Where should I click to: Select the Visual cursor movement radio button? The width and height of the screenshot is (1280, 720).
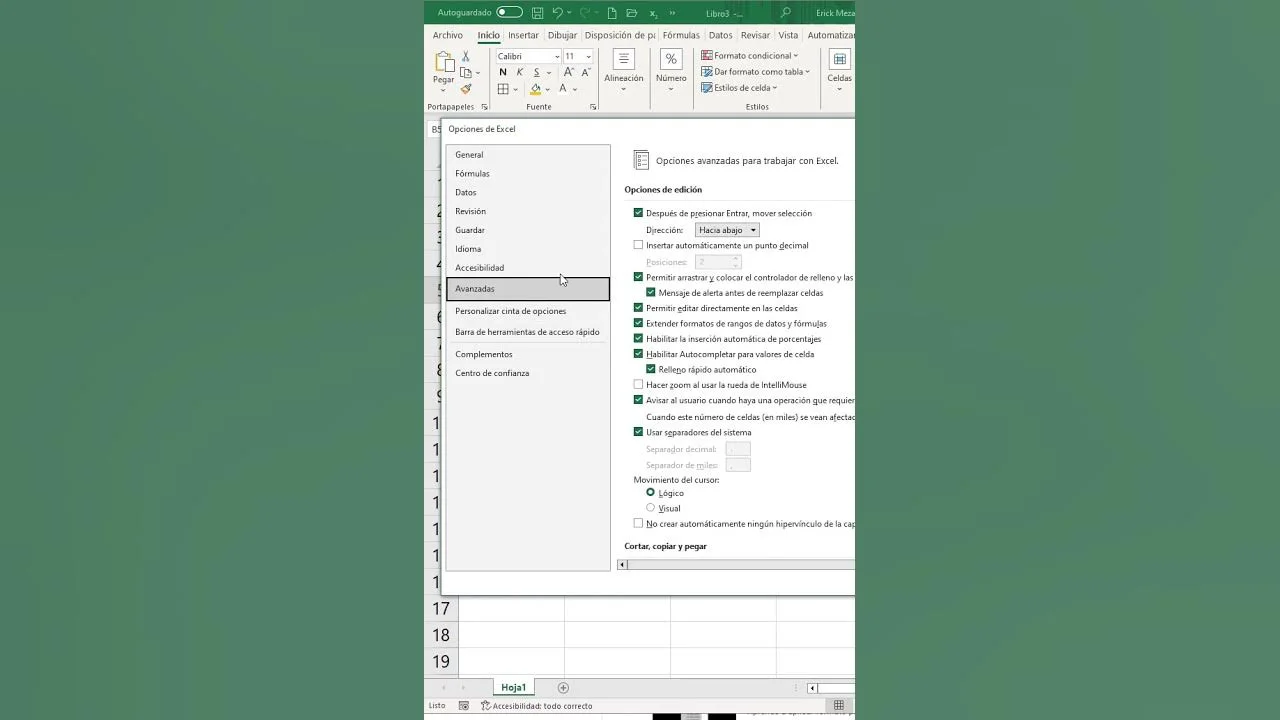[651, 508]
